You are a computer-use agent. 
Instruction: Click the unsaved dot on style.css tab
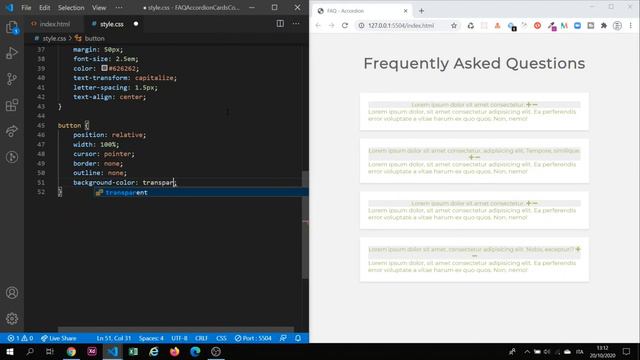coord(136,24)
